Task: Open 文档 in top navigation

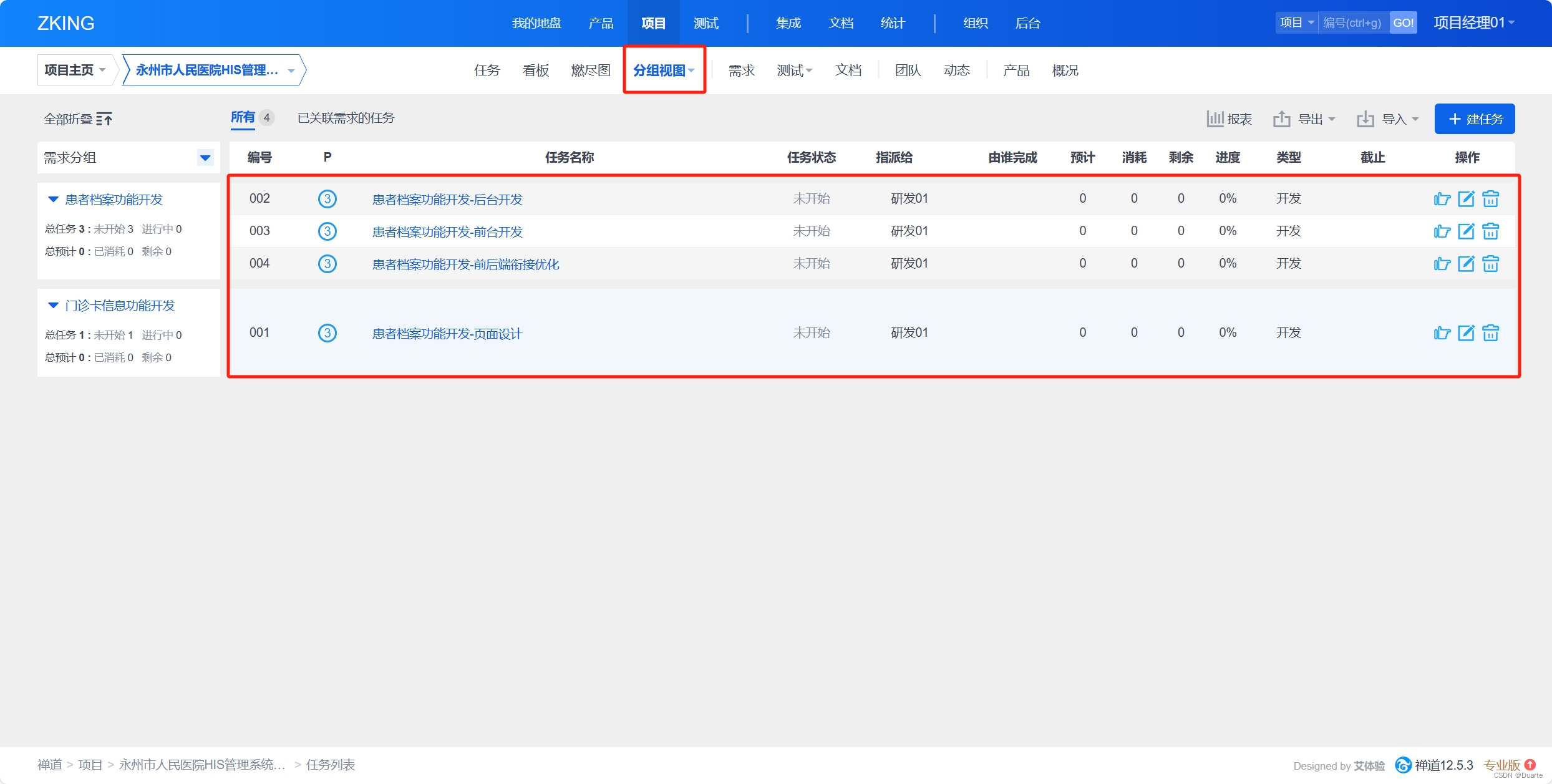Action: pos(841,23)
